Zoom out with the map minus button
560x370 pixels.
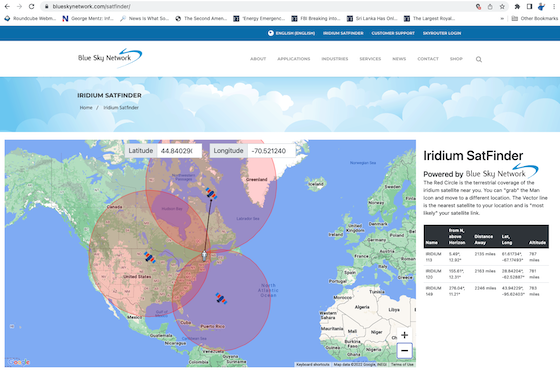point(404,350)
